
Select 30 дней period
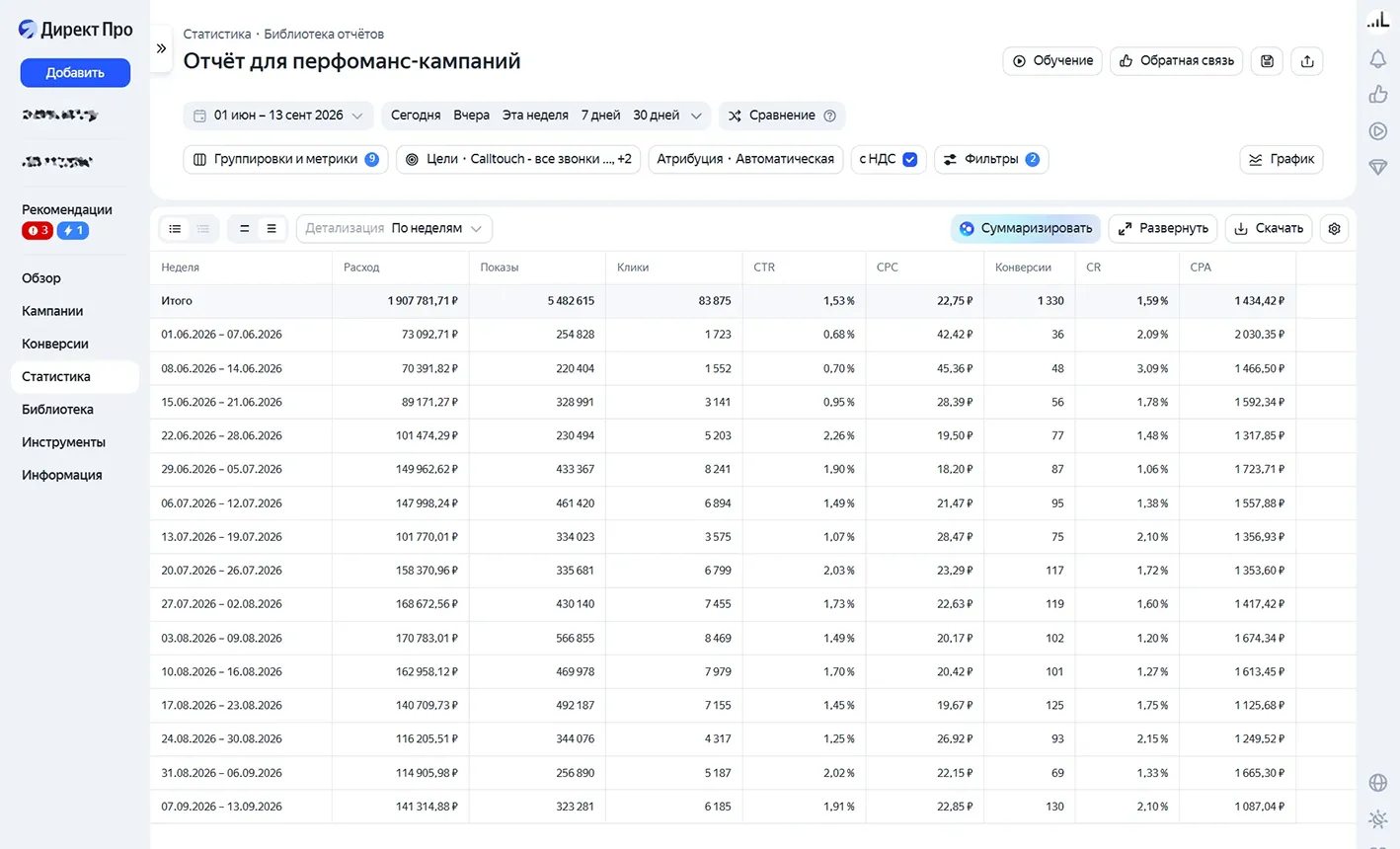pos(656,116)
